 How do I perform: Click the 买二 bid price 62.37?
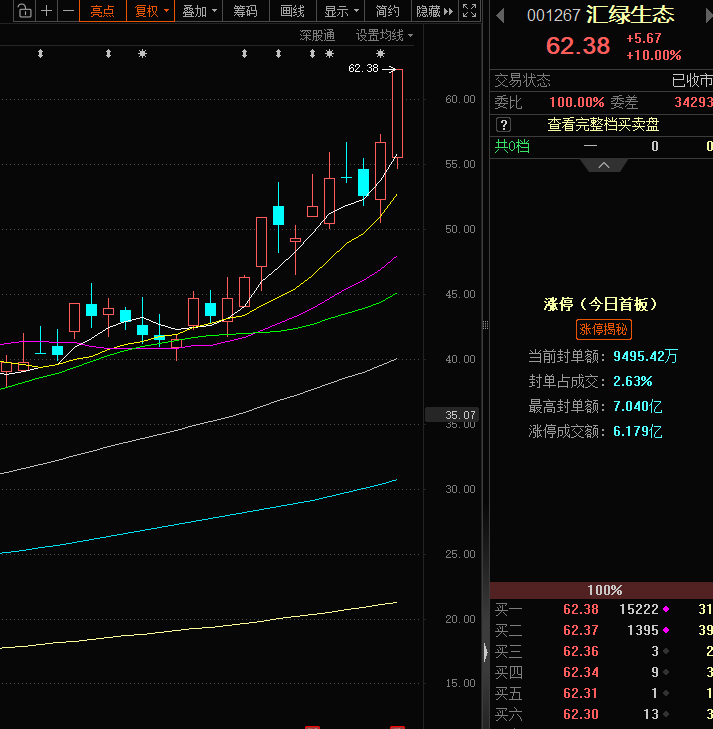[581, 630]
